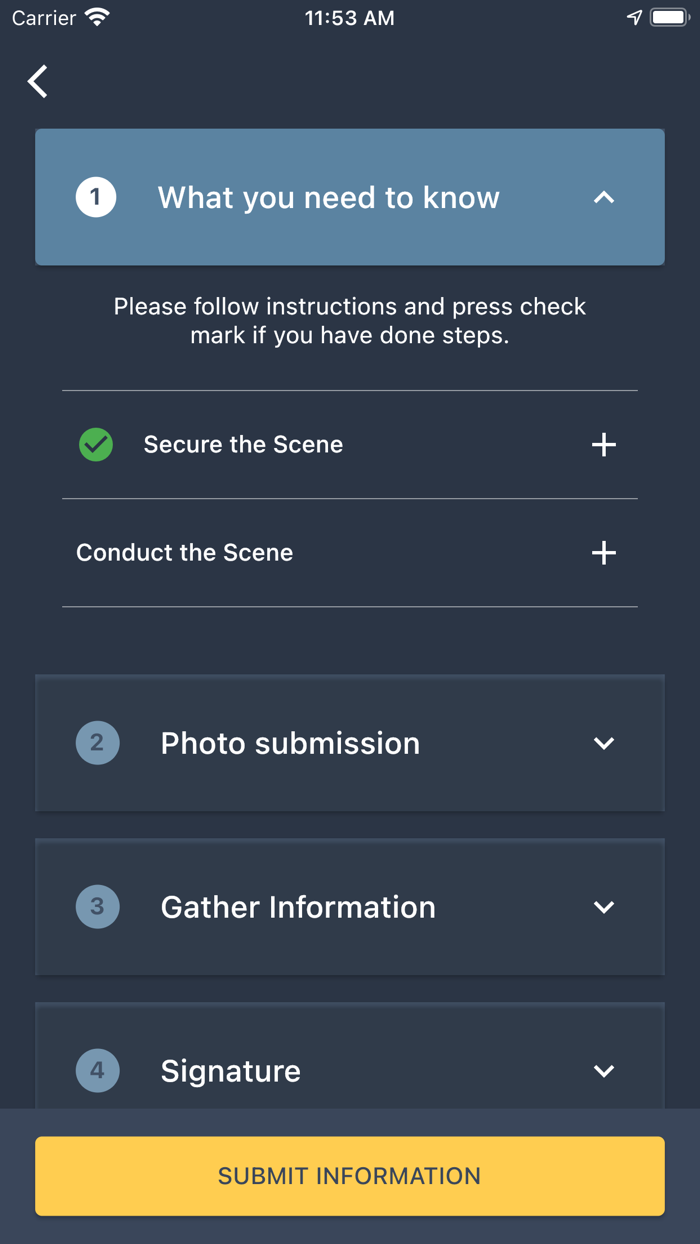This screenshot has width=700, height=1244.
Task: Tap the back arrow icon
Action: coord(38,81)
